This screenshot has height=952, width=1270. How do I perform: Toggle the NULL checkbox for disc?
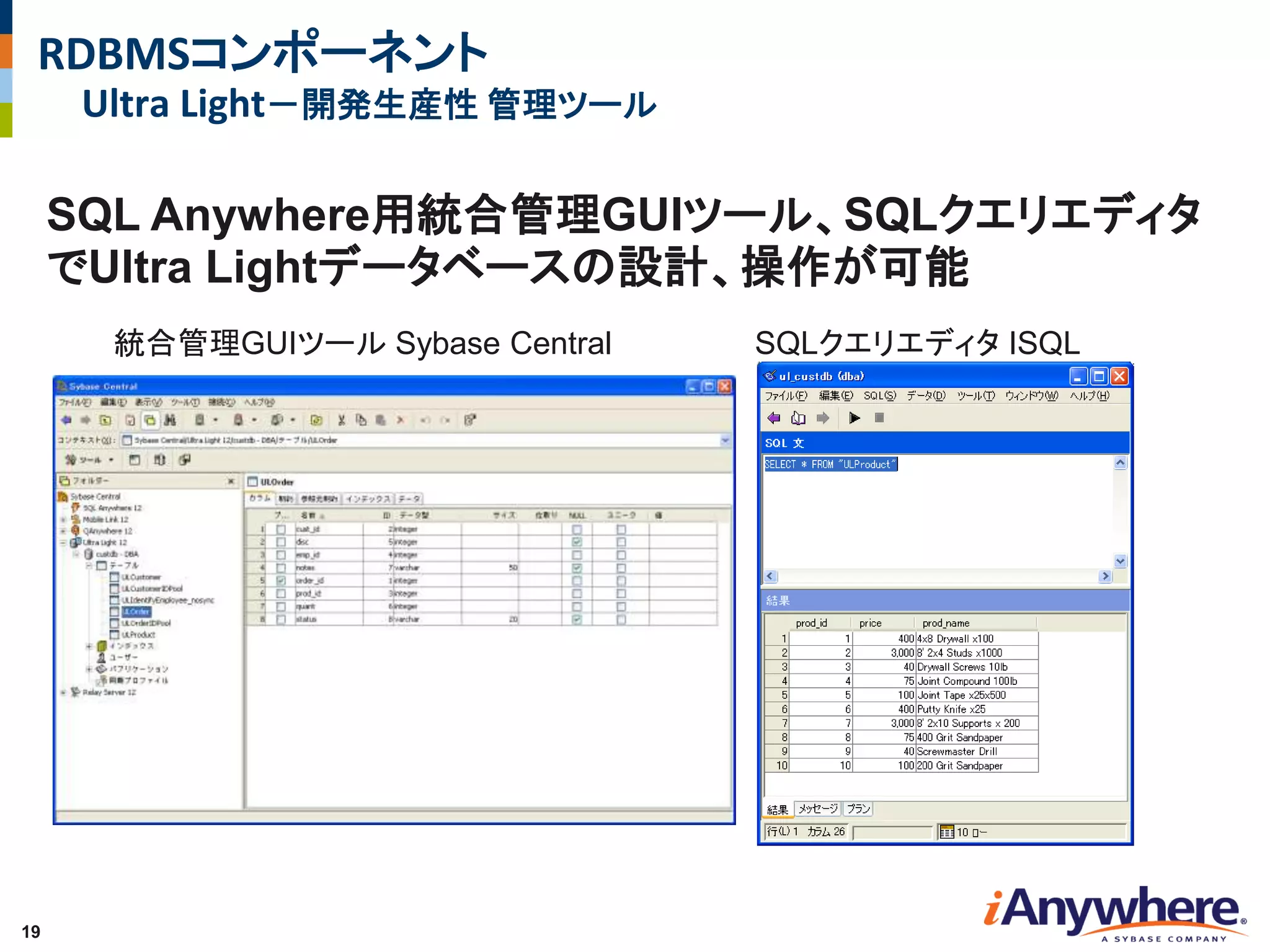pos(577,542)
